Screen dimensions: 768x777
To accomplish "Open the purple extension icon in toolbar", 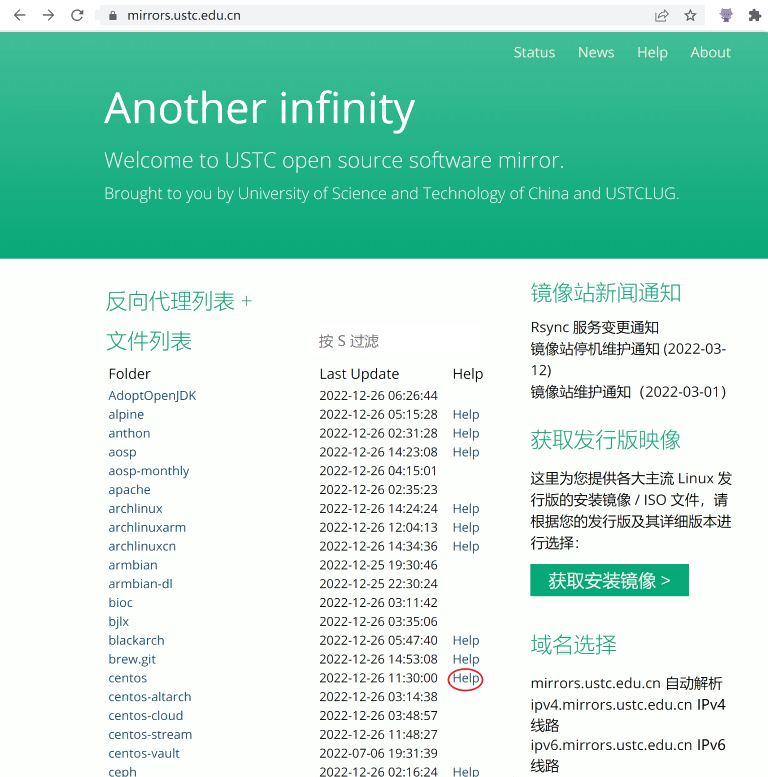I will point(726,15).
